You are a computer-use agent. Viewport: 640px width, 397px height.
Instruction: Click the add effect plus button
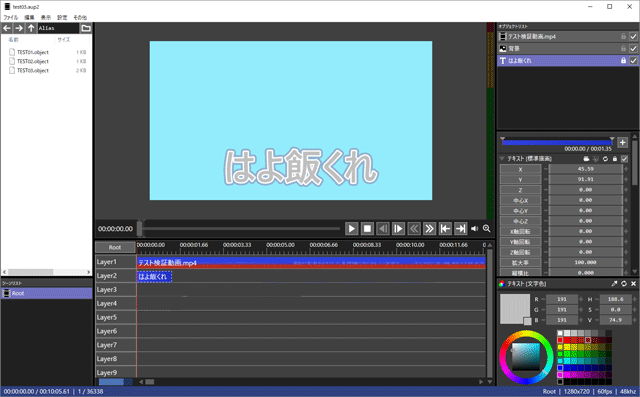coord(622,142)
